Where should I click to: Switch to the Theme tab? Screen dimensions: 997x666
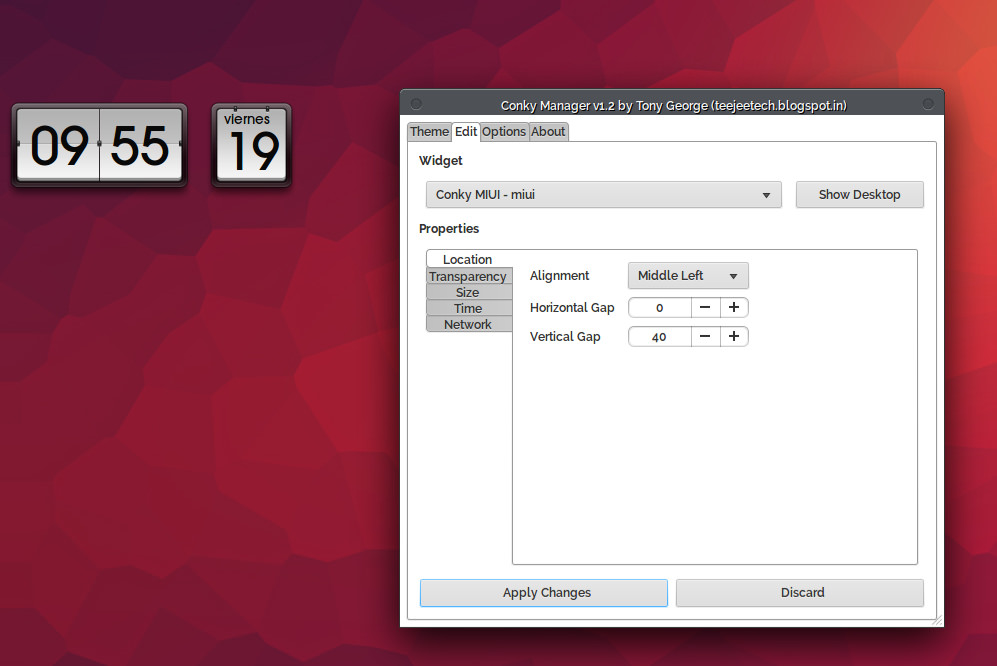point(429,132)
